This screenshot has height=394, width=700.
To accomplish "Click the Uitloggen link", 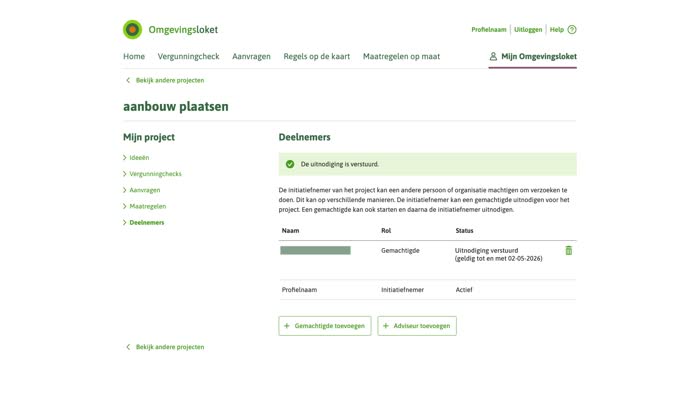I will (x=528, y=29).
